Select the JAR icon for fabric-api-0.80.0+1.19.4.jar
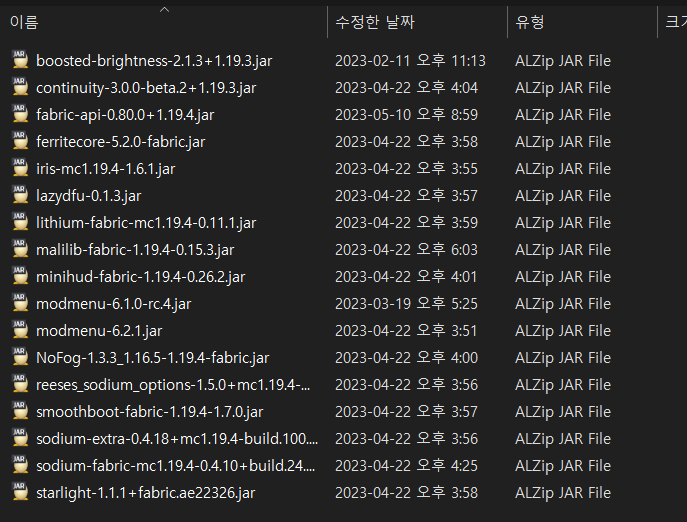This screenshot has width=687, height=522. point(20,114)
